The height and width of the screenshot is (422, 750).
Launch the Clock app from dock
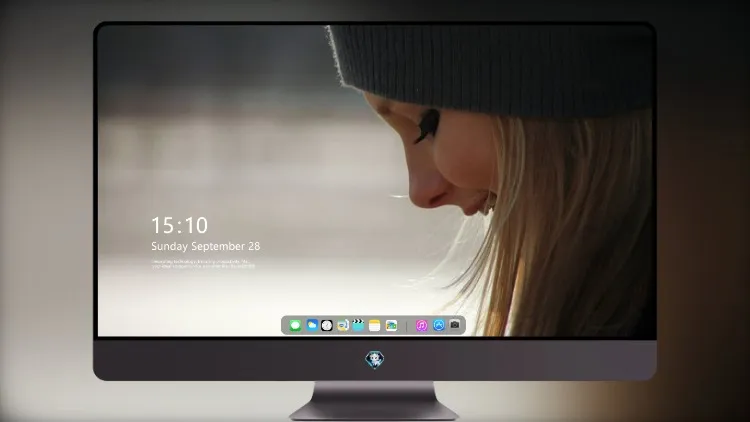pos(327,325)
